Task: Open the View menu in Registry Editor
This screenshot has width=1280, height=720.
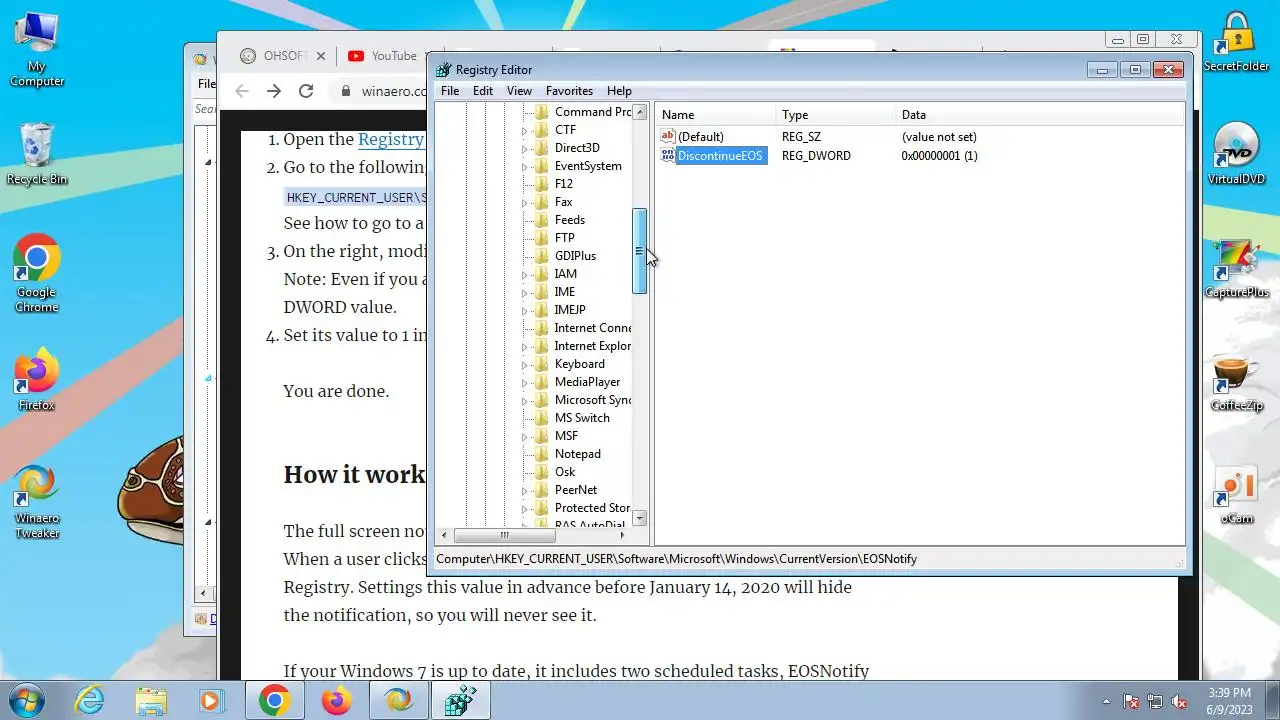Action: point(519,91)
